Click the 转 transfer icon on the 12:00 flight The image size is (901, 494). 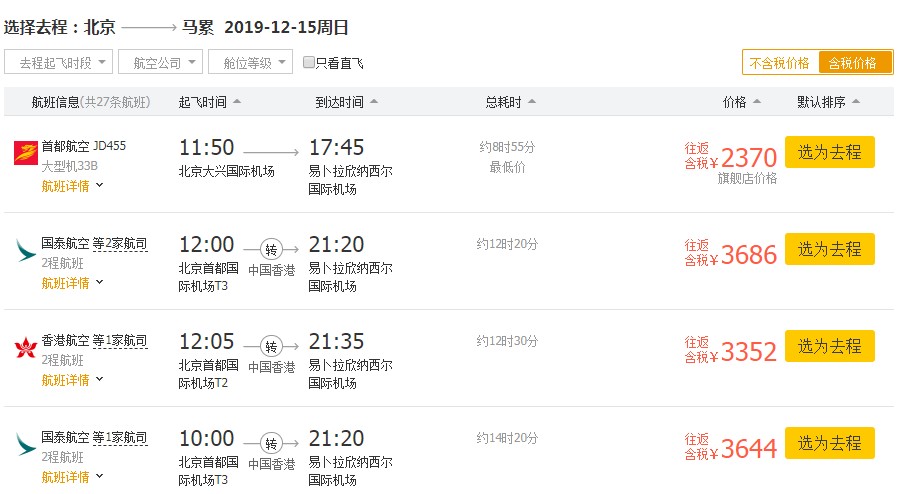tap(271, 249)
